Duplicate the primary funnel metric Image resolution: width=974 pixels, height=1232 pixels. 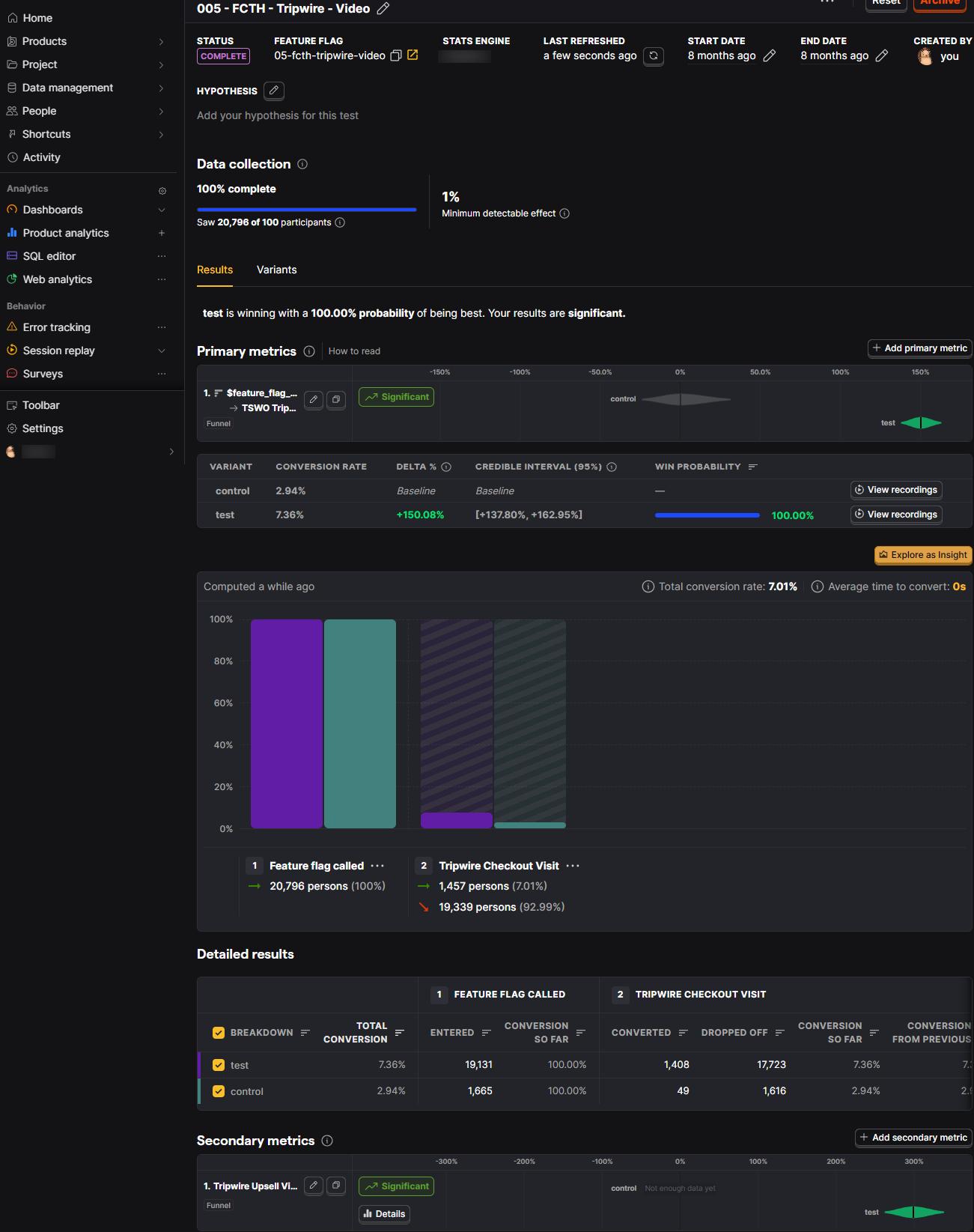[336, 400]
